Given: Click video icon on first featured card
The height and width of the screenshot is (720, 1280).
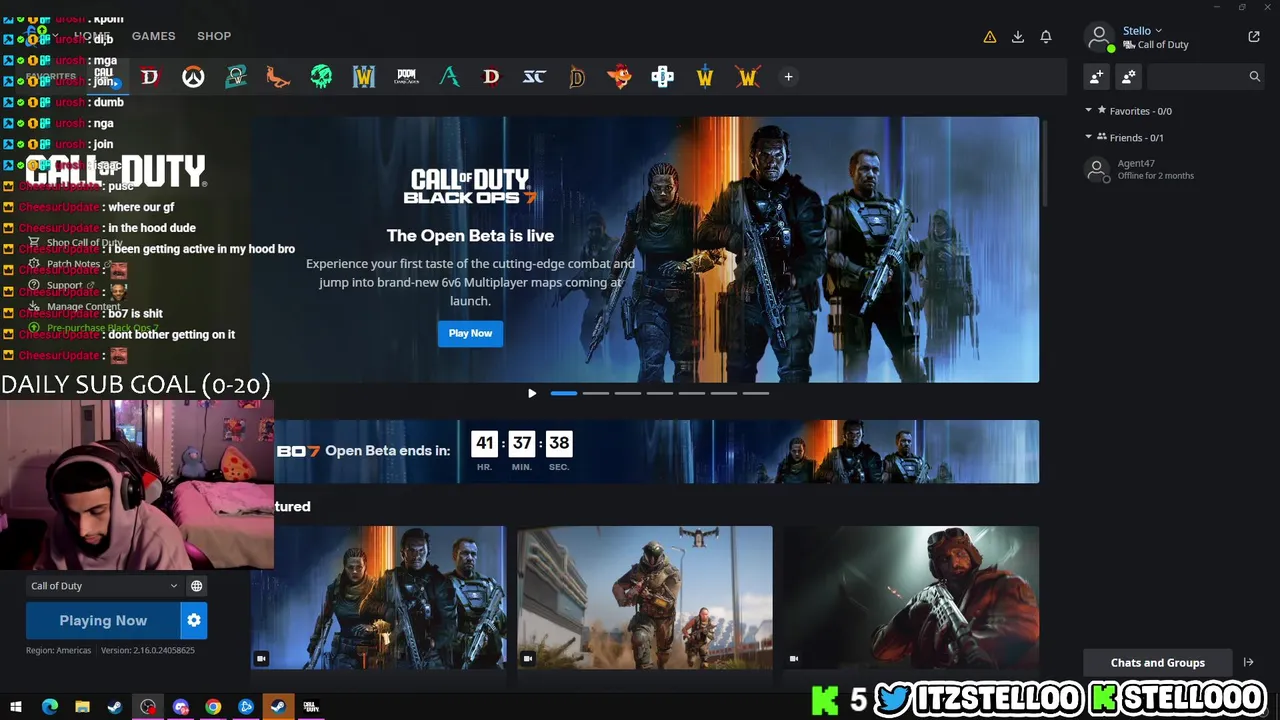Looking at the screenshot, I should (261, 658).
